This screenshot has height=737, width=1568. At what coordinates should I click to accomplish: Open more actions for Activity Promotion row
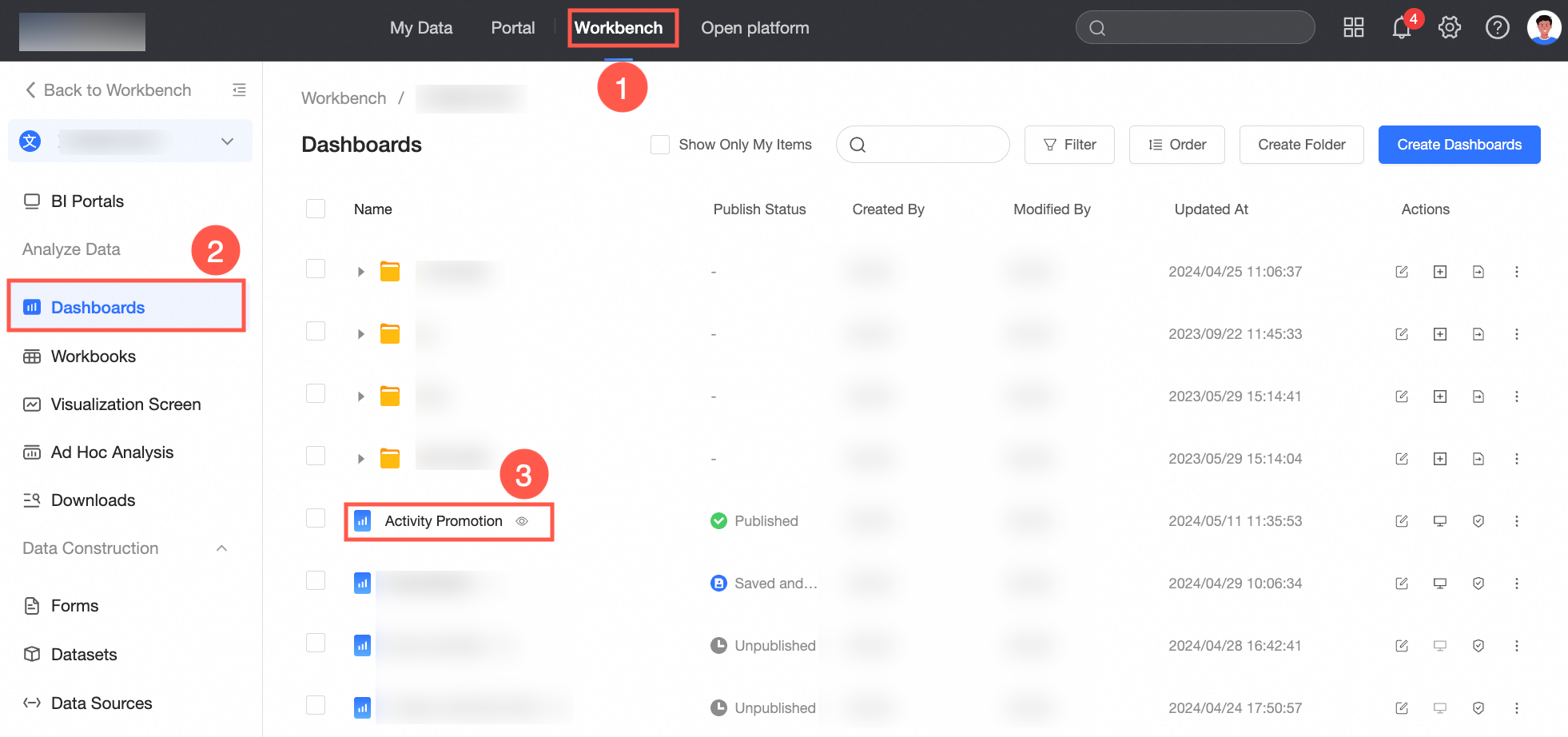(1516, 521)
